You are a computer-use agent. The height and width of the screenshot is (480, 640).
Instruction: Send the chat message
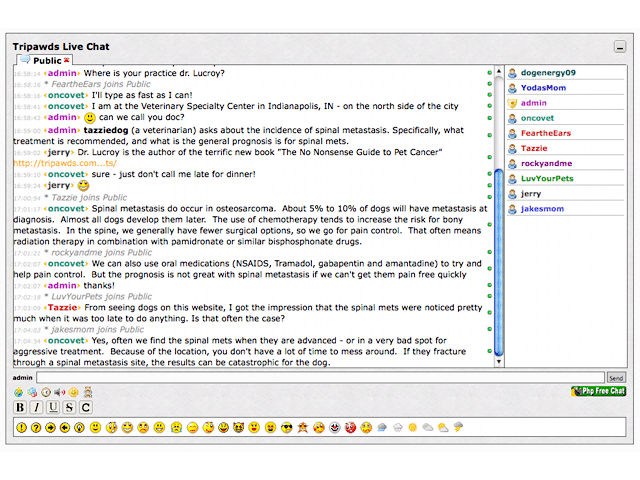pyautogui.click(x=616, y=378)
